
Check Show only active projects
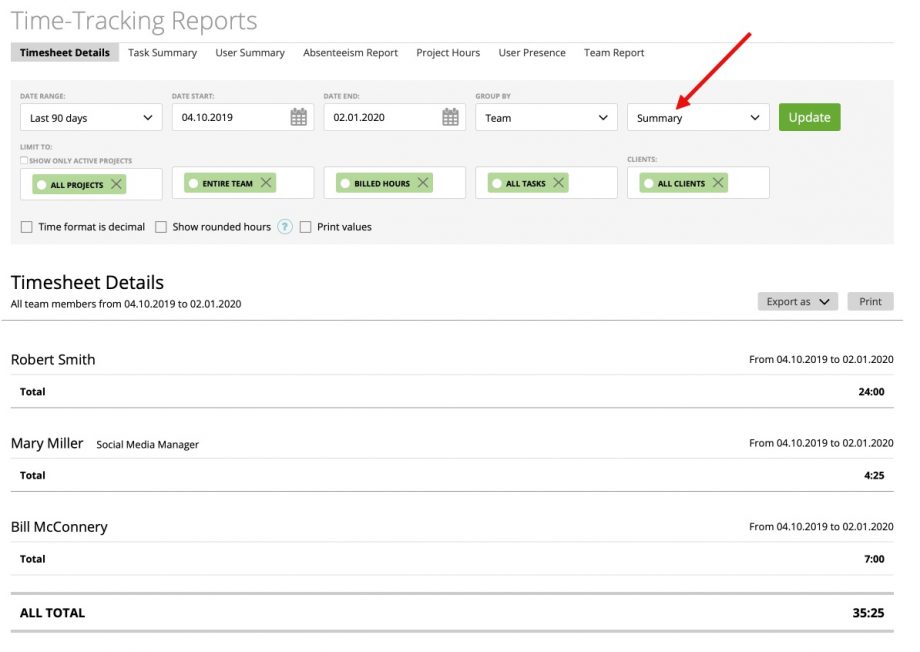25,160
